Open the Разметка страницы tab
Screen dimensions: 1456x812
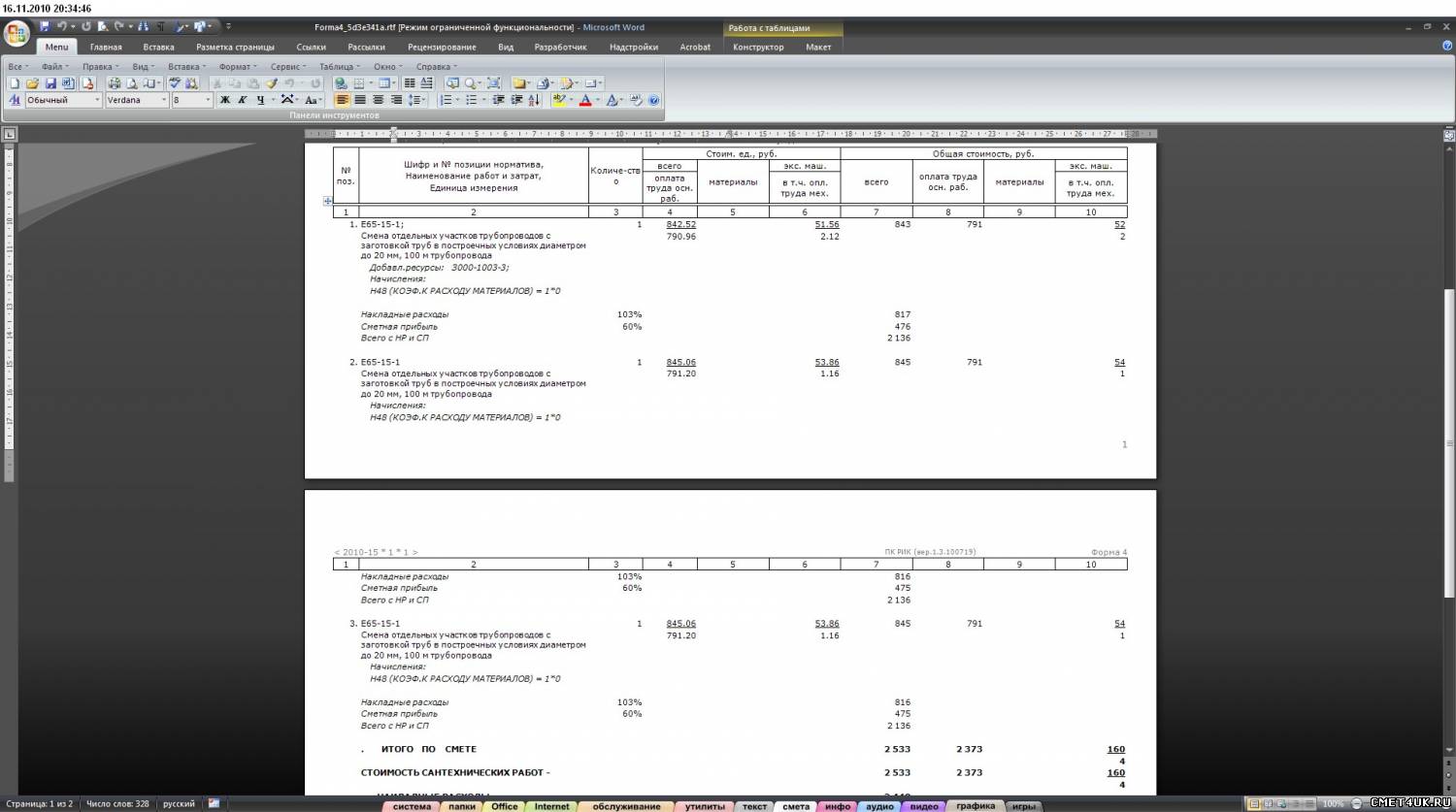(x=235, y=47)
